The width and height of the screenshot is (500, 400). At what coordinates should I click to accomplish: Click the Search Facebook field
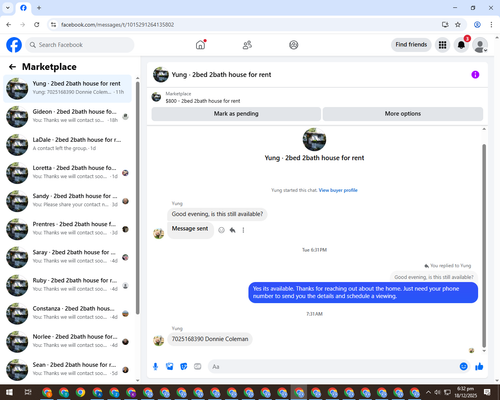80,45
